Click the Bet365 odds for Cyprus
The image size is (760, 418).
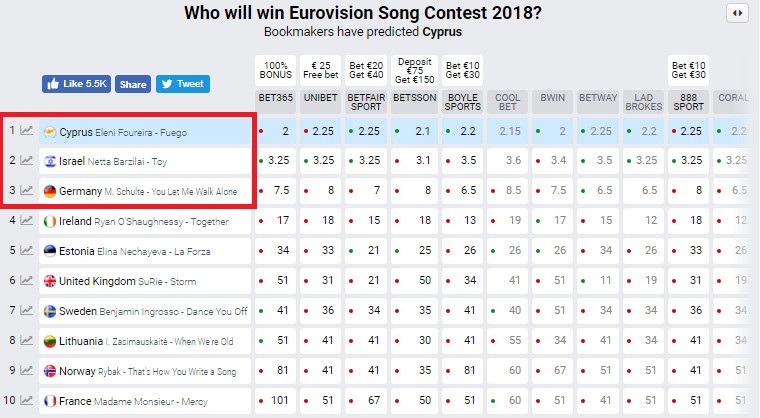[x=275, y=131]
